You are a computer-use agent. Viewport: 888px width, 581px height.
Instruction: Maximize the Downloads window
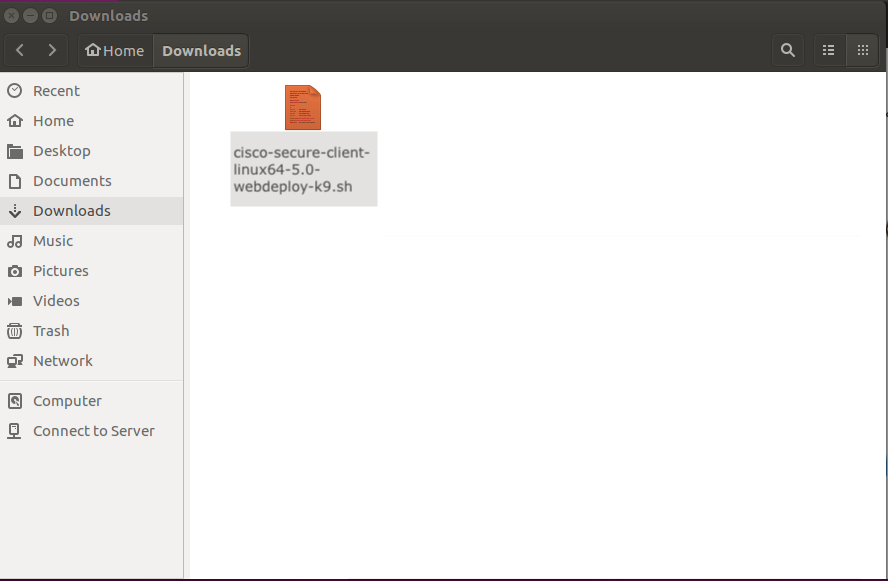click(x=50, y=15)
